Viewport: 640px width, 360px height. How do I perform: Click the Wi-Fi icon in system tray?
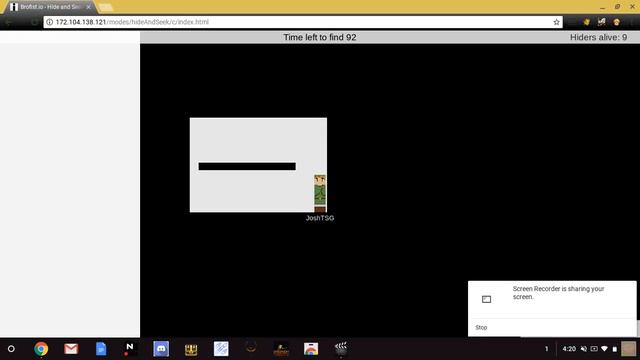(x=604, y=349)
